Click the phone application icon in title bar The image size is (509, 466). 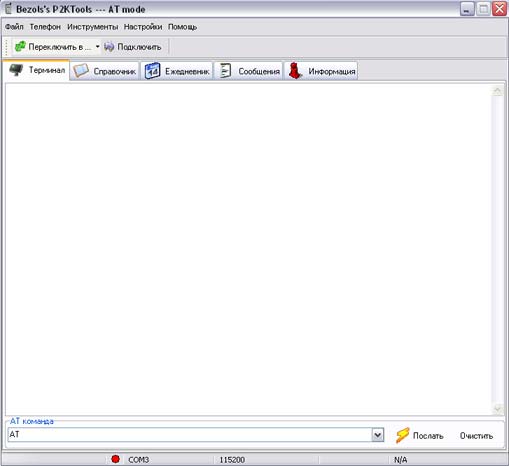pos(8,9)
